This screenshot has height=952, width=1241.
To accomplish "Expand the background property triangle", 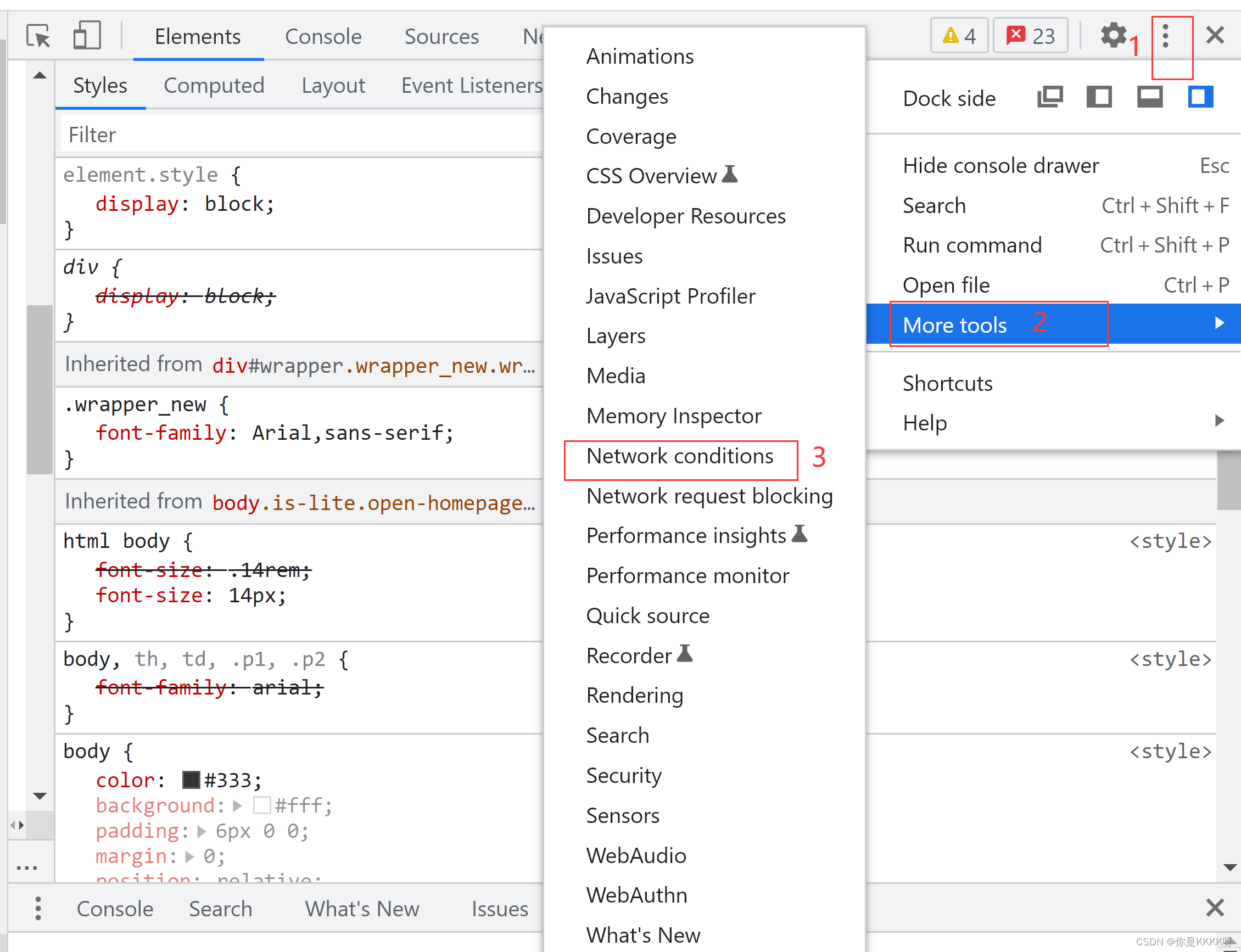I will pyautogui.click(x=237, y=805).
